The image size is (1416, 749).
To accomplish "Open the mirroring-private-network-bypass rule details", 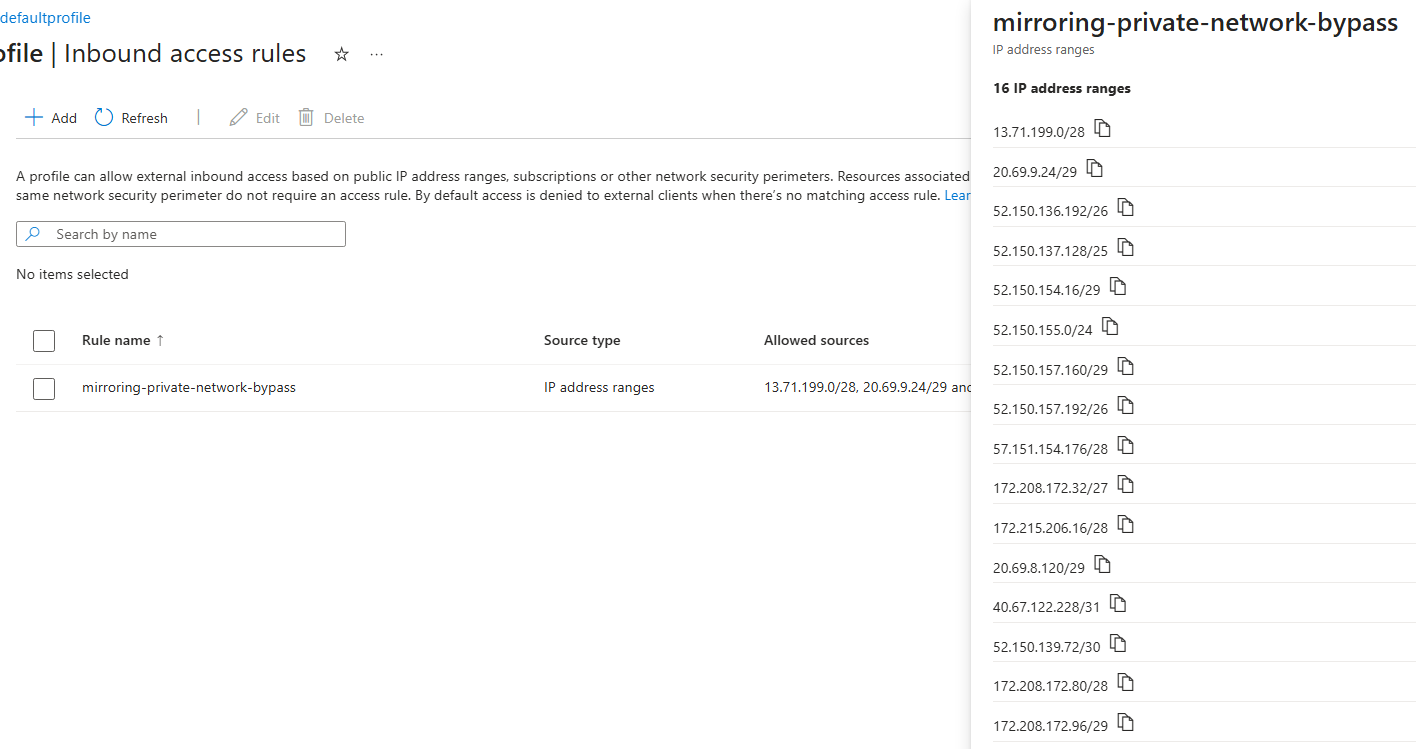I will pos(188,387).
